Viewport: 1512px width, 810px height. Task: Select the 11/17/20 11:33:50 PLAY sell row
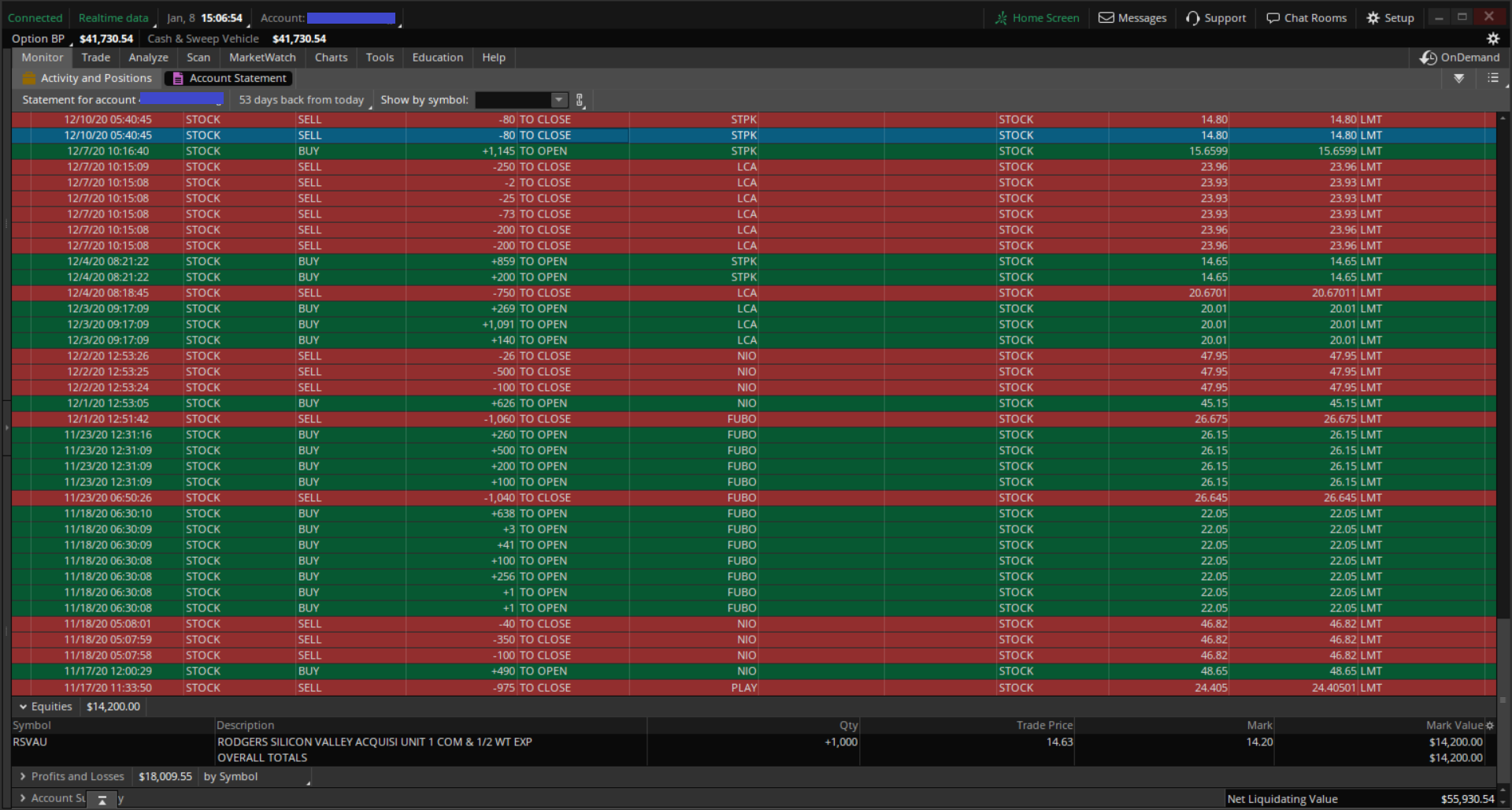(x=754, y=688)
